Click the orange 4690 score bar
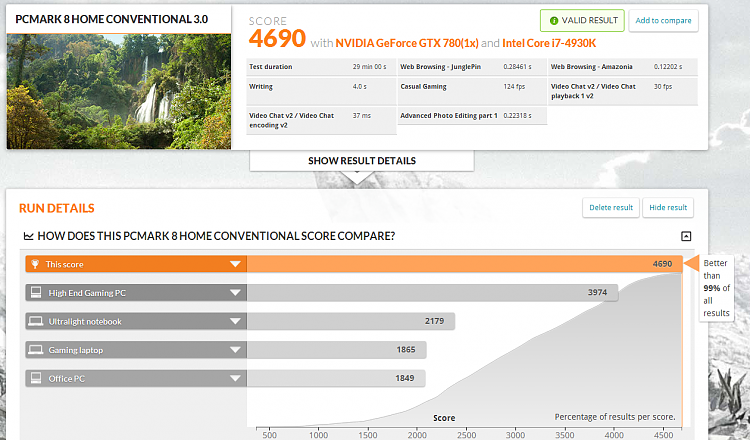 (x=464, y=264)
